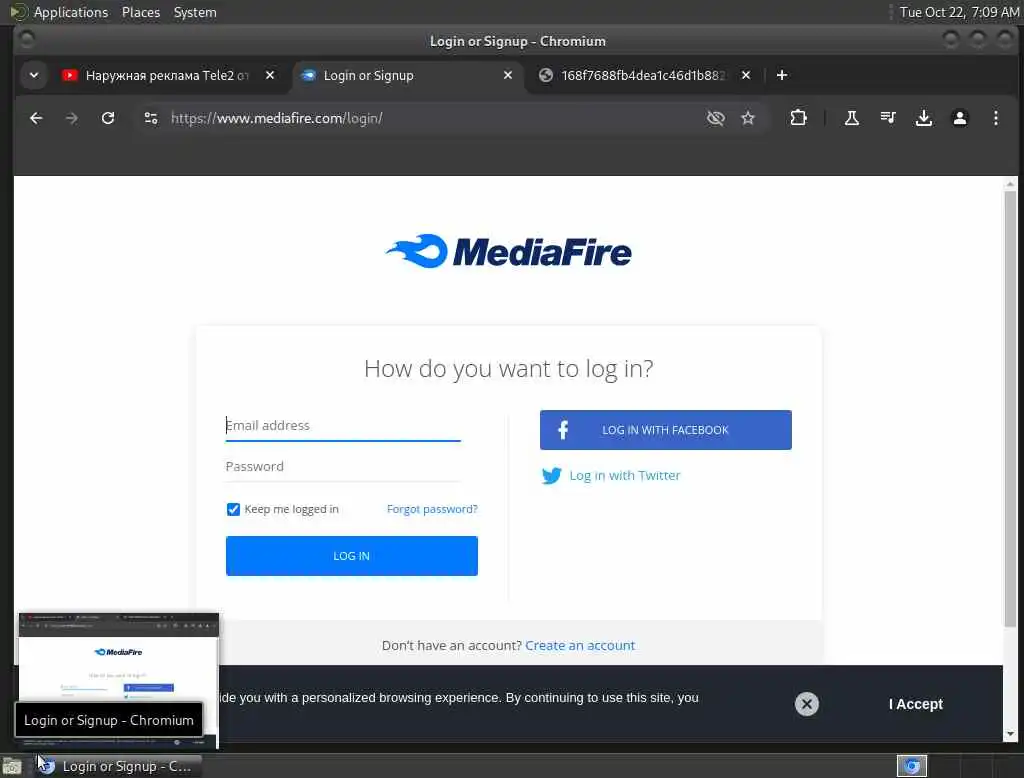Viewport: 1024px width, 778px height.
Task: Show browser downloads
Action: (923, 118)
